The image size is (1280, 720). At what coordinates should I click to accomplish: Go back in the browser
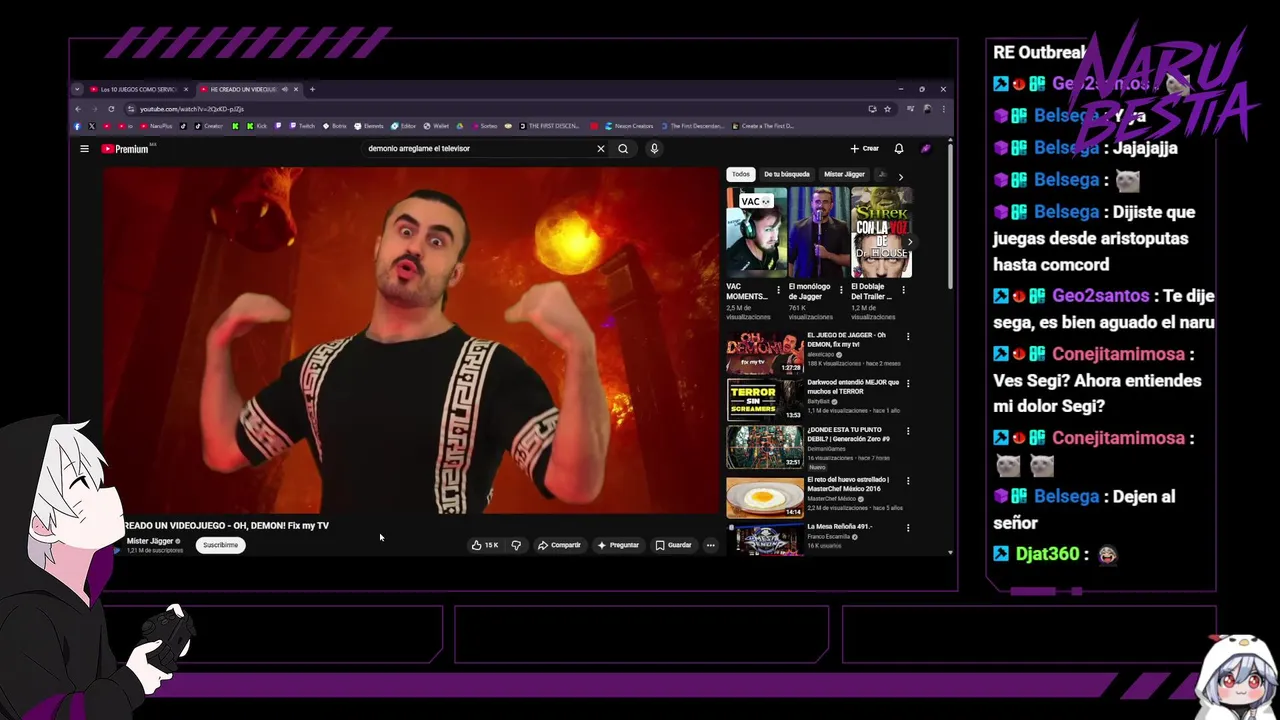tap(78, 109)
